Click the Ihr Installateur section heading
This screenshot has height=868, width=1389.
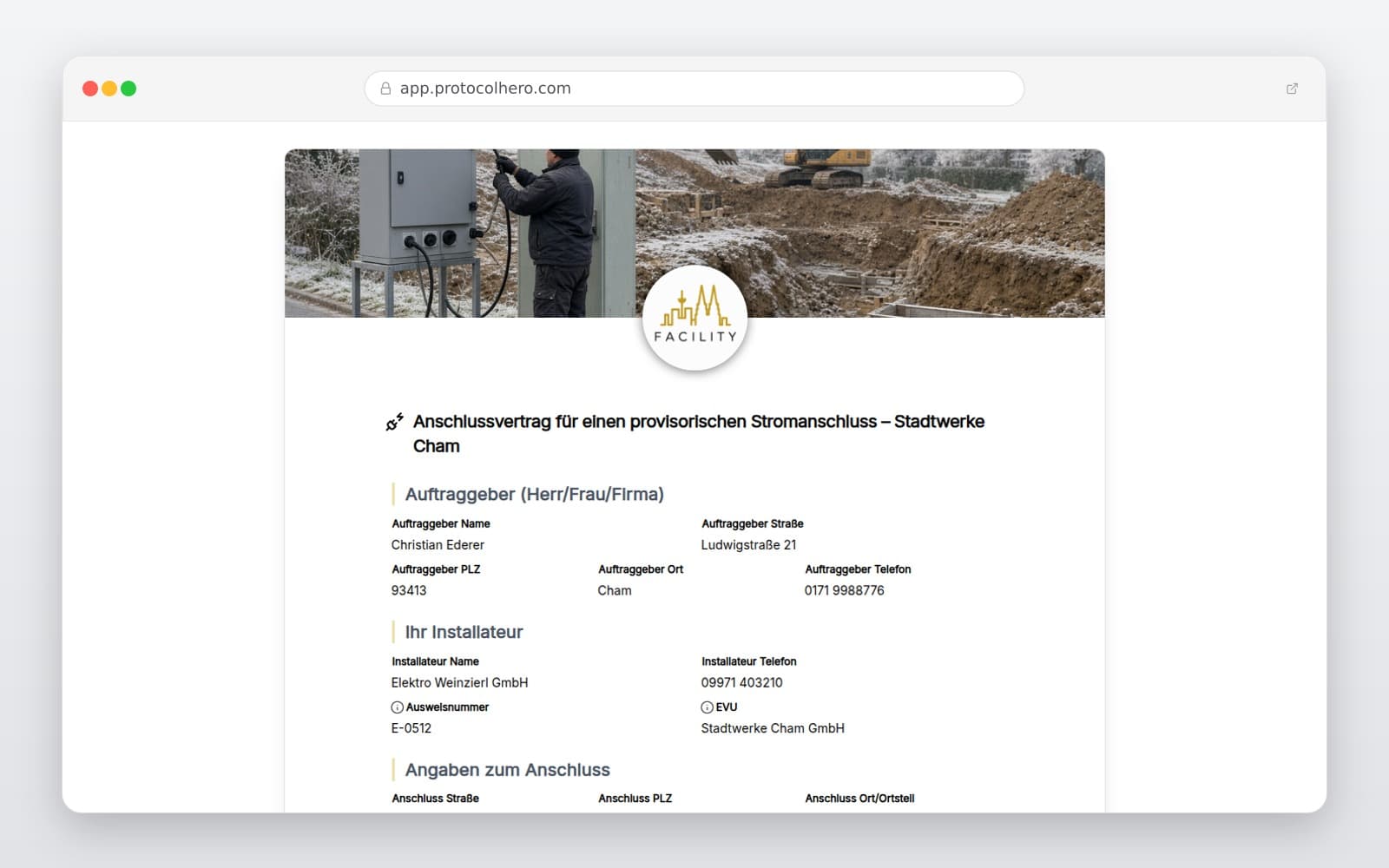point(464,633)
